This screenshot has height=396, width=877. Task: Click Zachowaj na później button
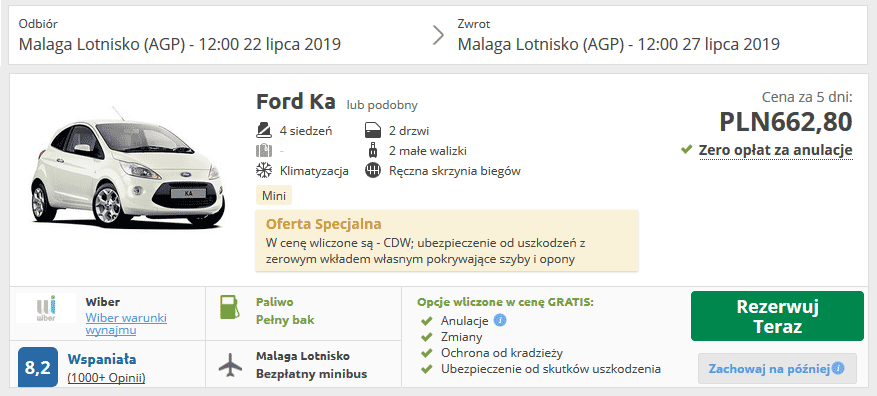click(x=777, y=369)
